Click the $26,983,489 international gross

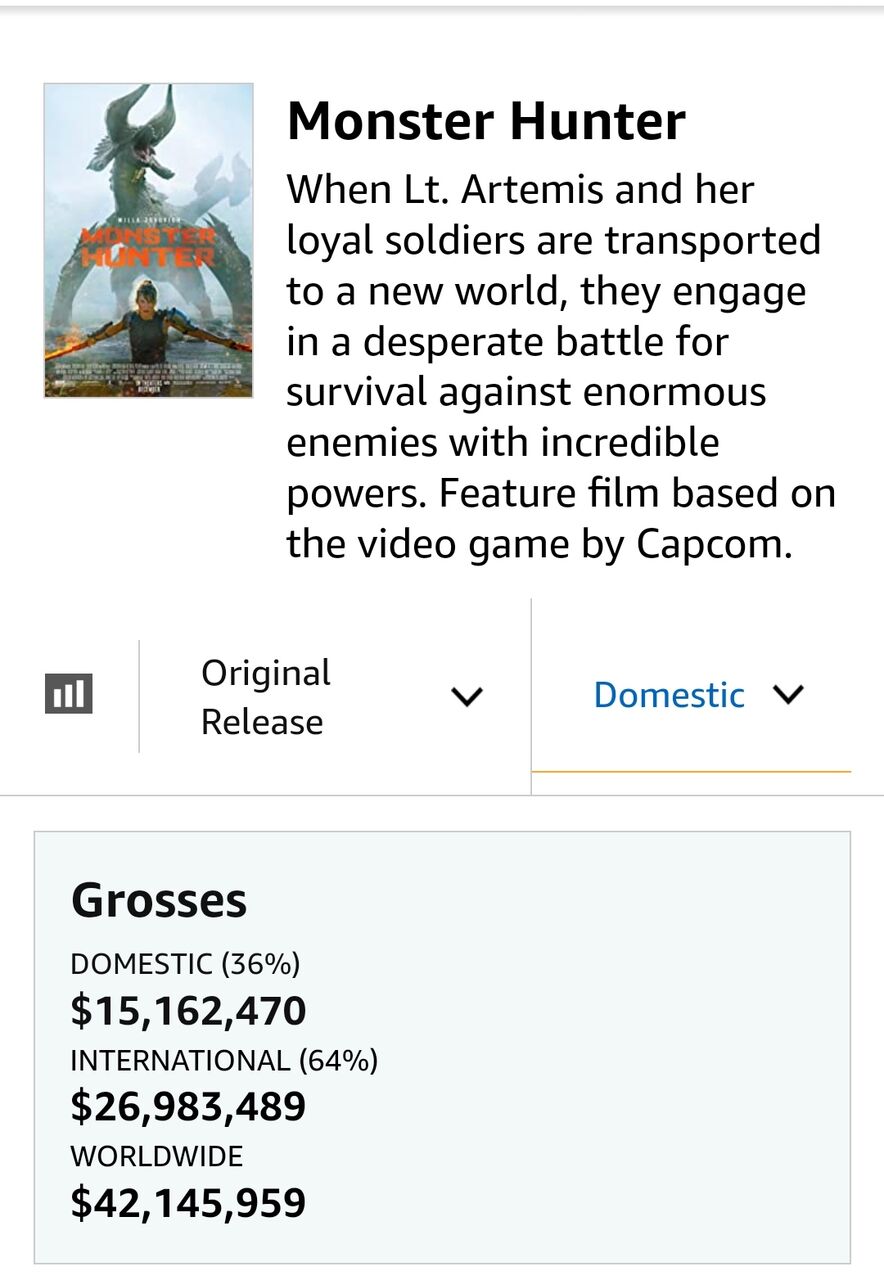point(188,1107)
